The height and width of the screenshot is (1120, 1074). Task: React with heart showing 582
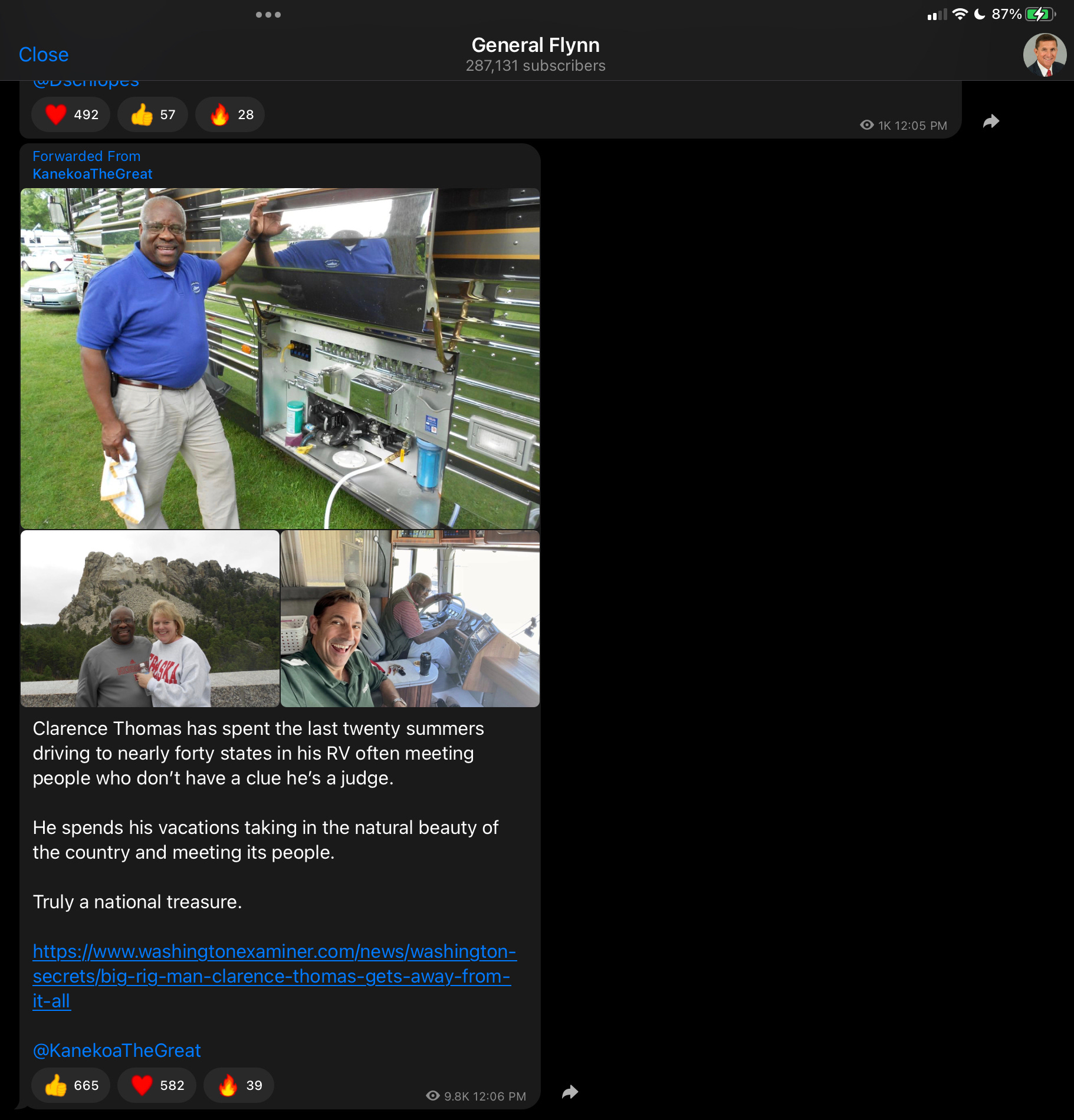pos(157,1085)
